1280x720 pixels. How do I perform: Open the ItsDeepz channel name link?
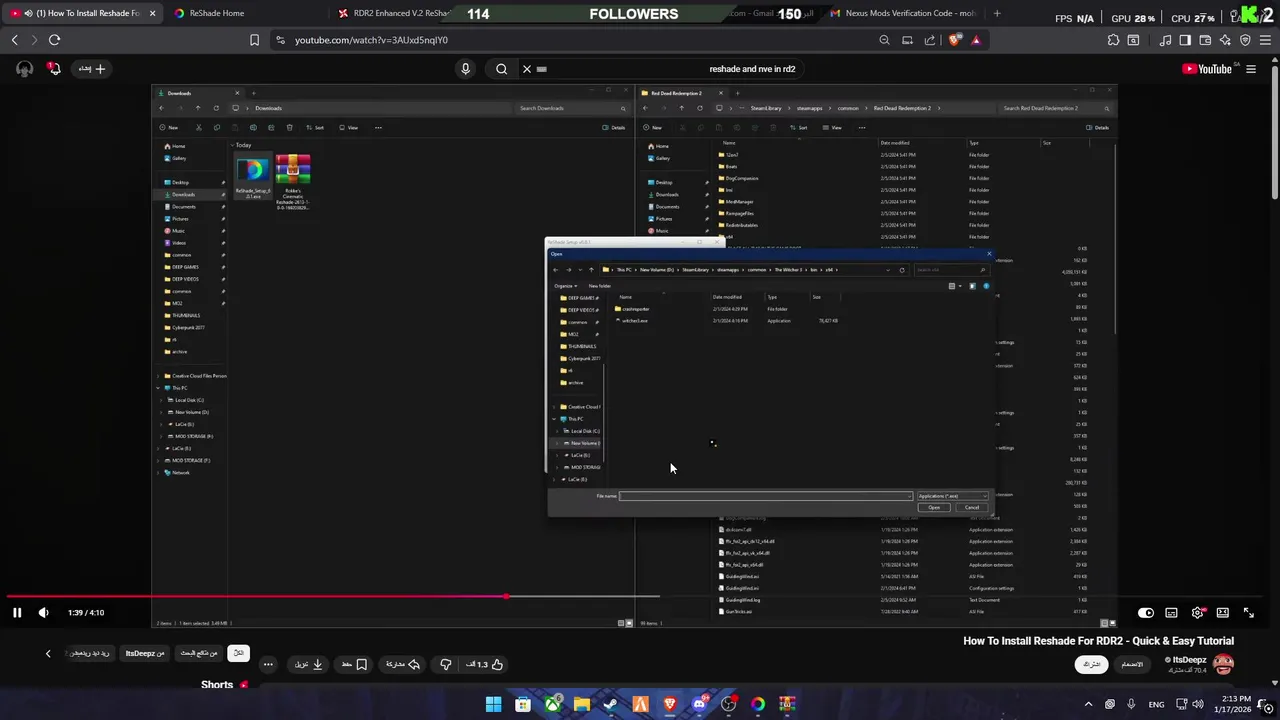click(1190, 660)
